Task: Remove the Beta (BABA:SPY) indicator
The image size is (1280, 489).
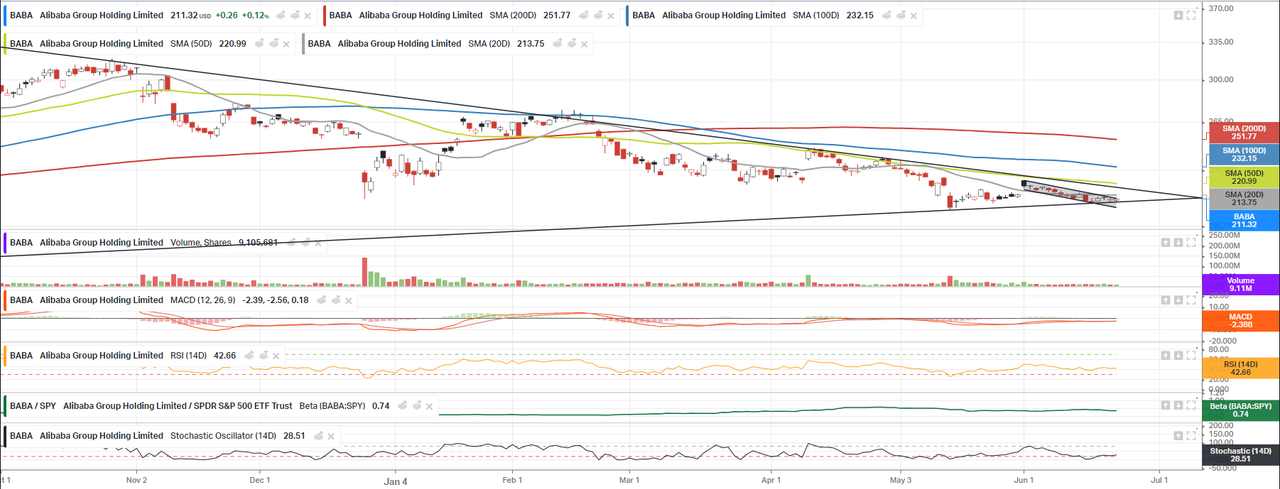Action: [x=429, y=406]
